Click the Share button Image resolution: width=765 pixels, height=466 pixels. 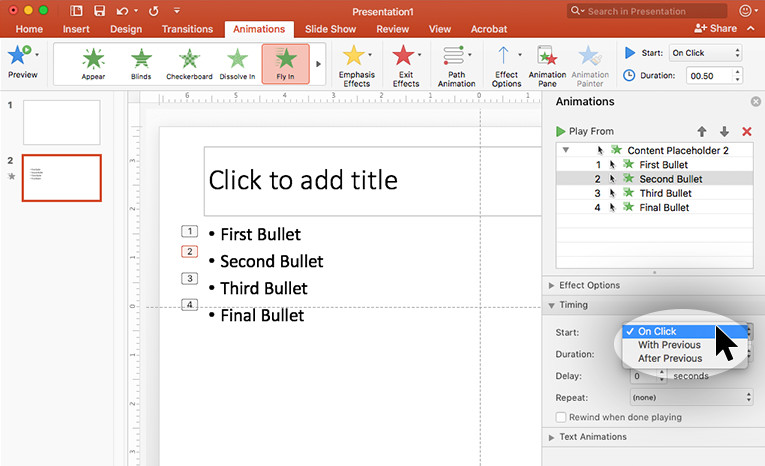click(715, 28)
